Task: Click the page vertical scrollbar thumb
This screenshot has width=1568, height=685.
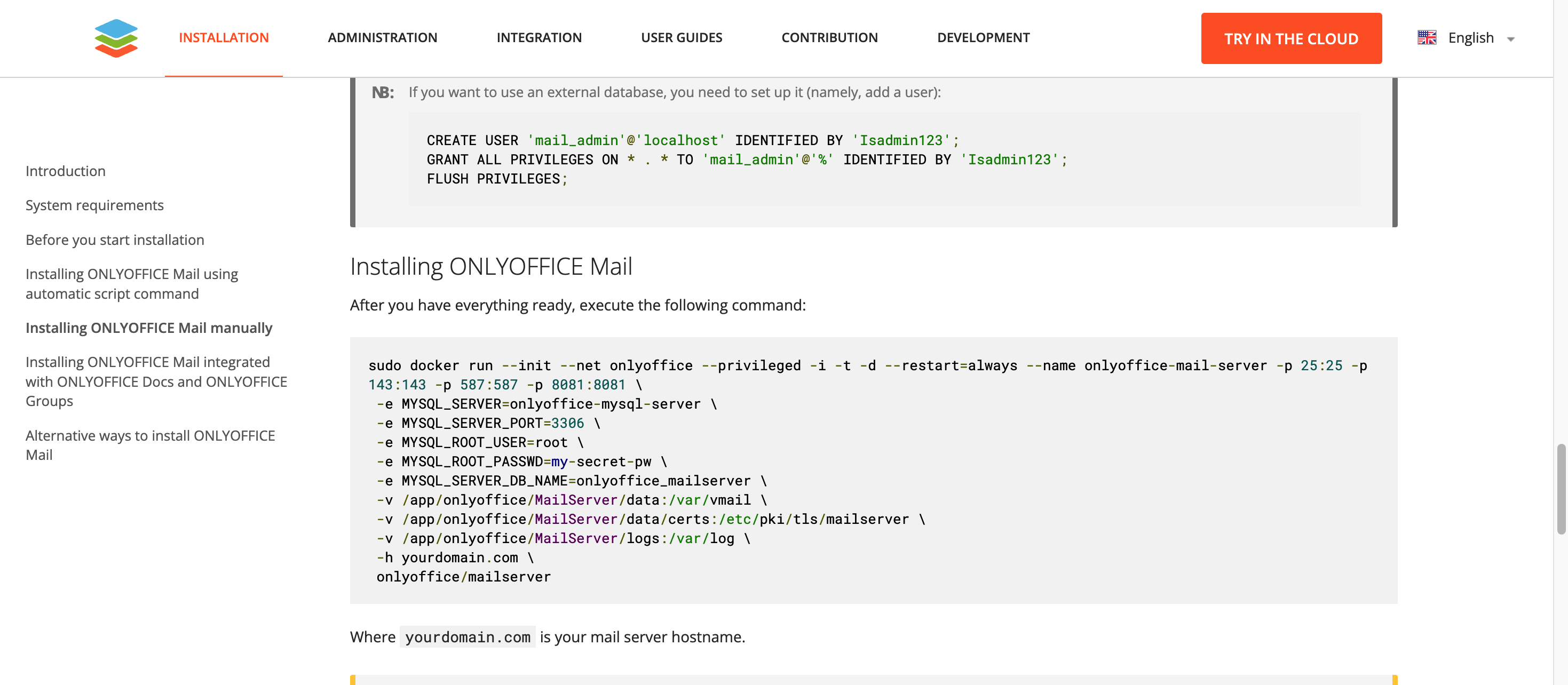Action: (1561, 489)
